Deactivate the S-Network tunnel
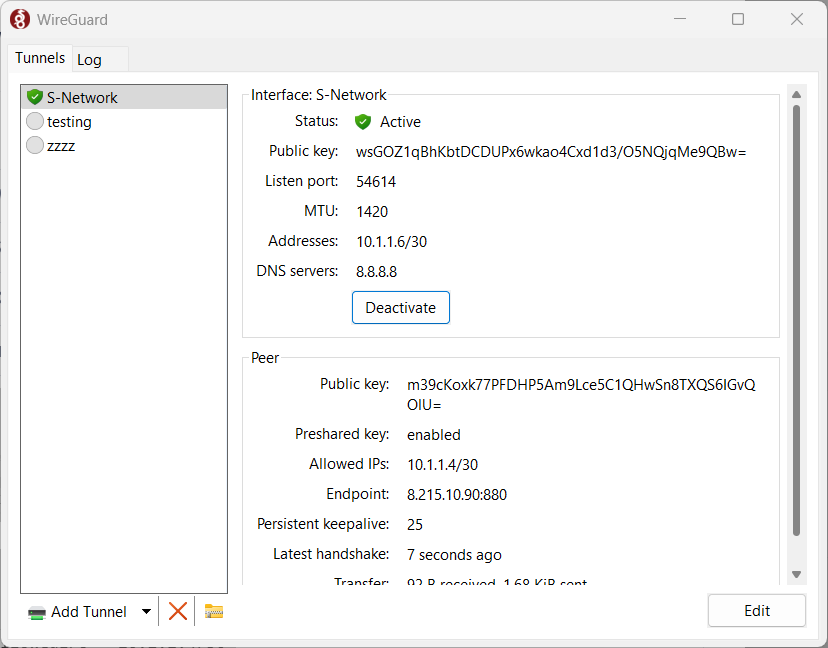Viewport: 828px width, 648px height. (401, 307)
